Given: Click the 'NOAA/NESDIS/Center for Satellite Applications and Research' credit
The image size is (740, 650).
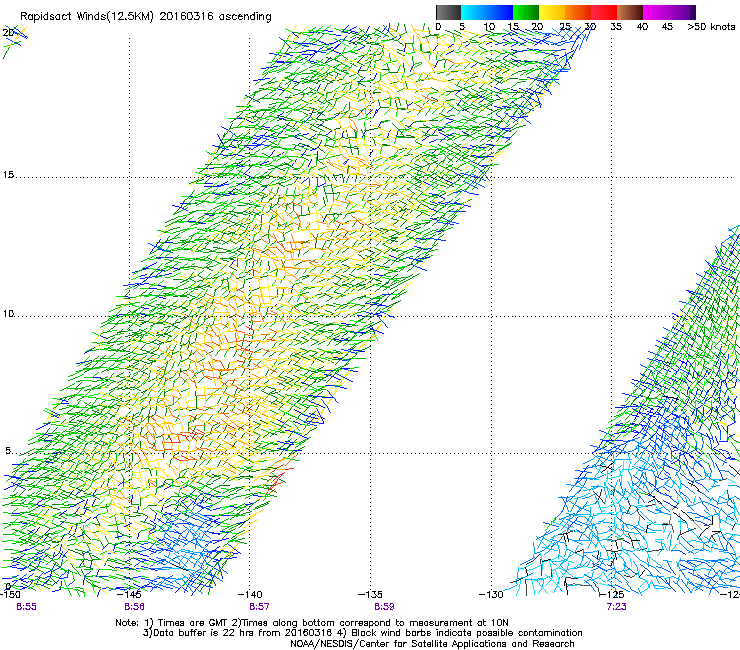Looking at the screenshot, I should (x=432, y=644).
